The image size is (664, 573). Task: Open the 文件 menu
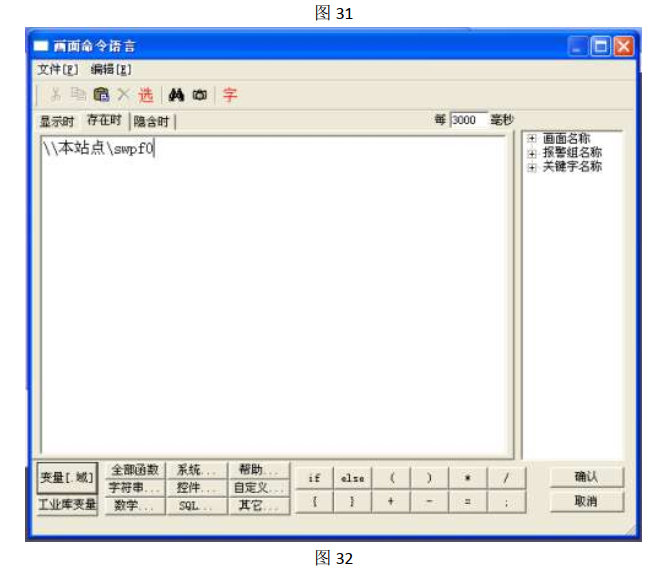(x=57, y=69)
